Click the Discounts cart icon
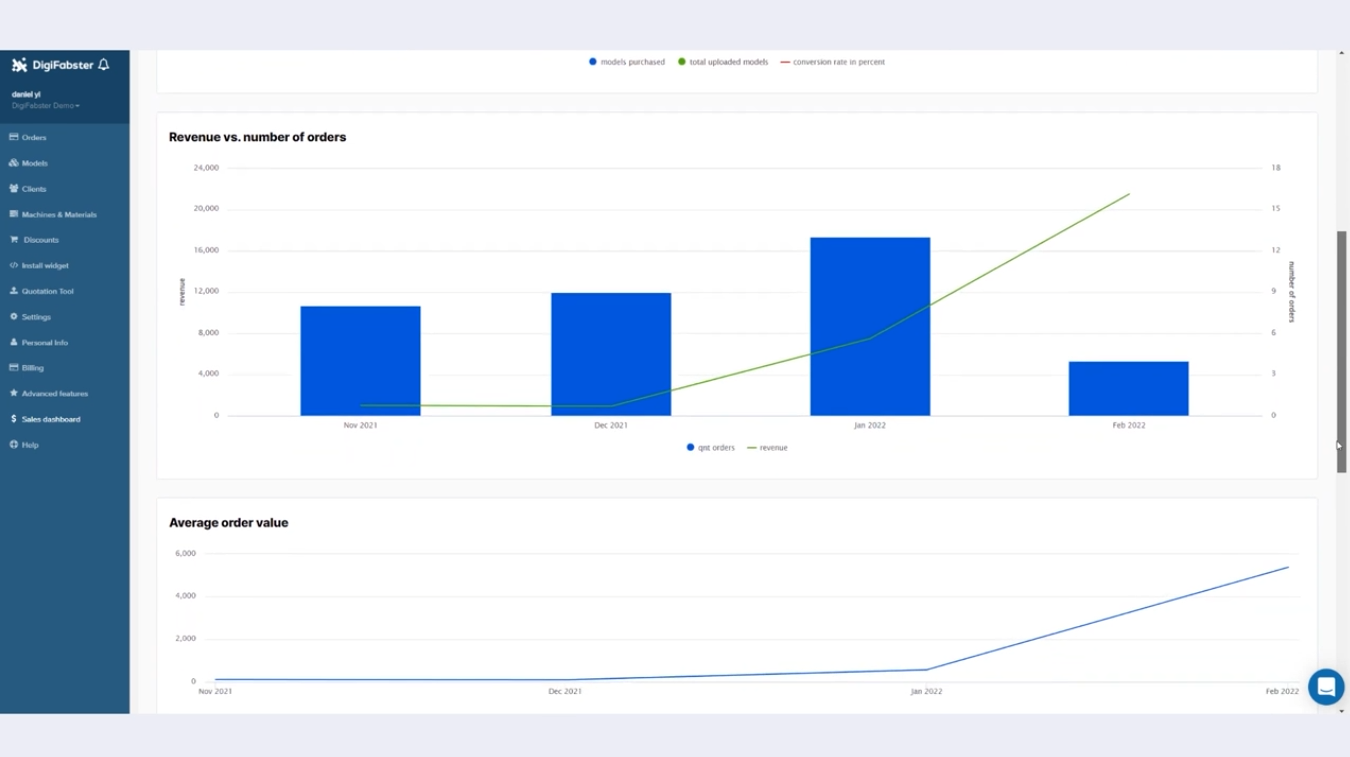1350x757 pixels. tap(14, 240)
